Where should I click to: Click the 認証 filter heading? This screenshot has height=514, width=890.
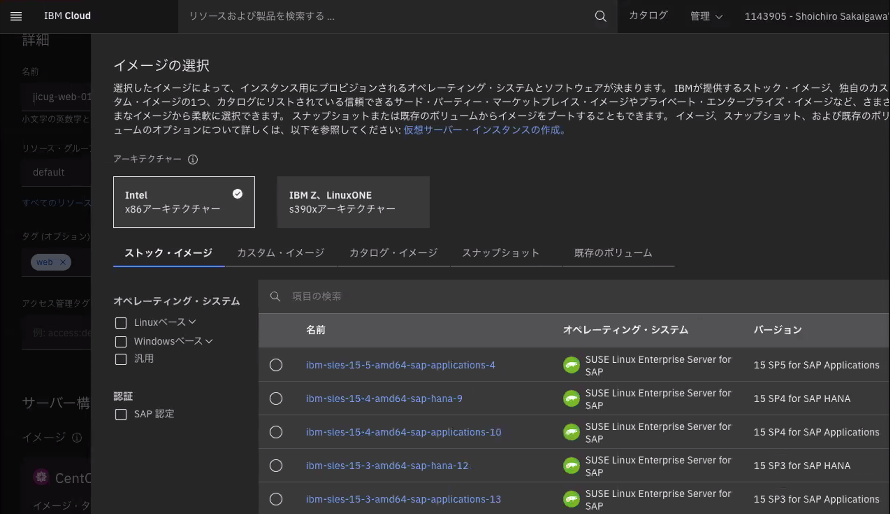click(123, 396)
